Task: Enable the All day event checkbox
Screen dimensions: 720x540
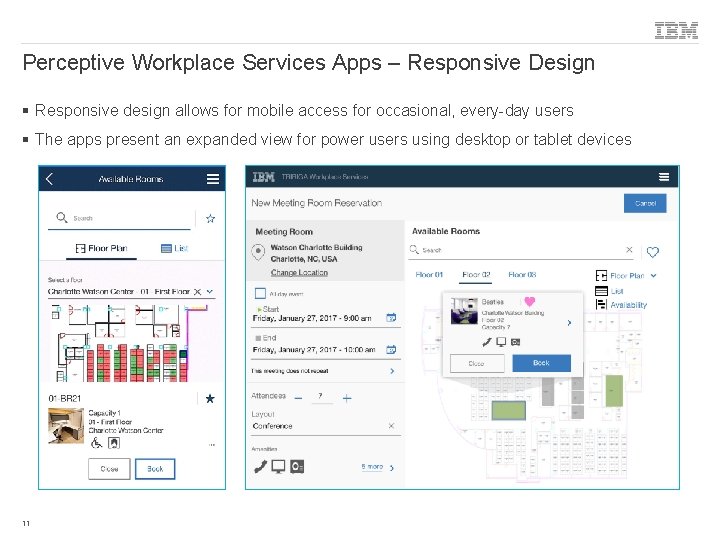Action: [x=260, y=293]
